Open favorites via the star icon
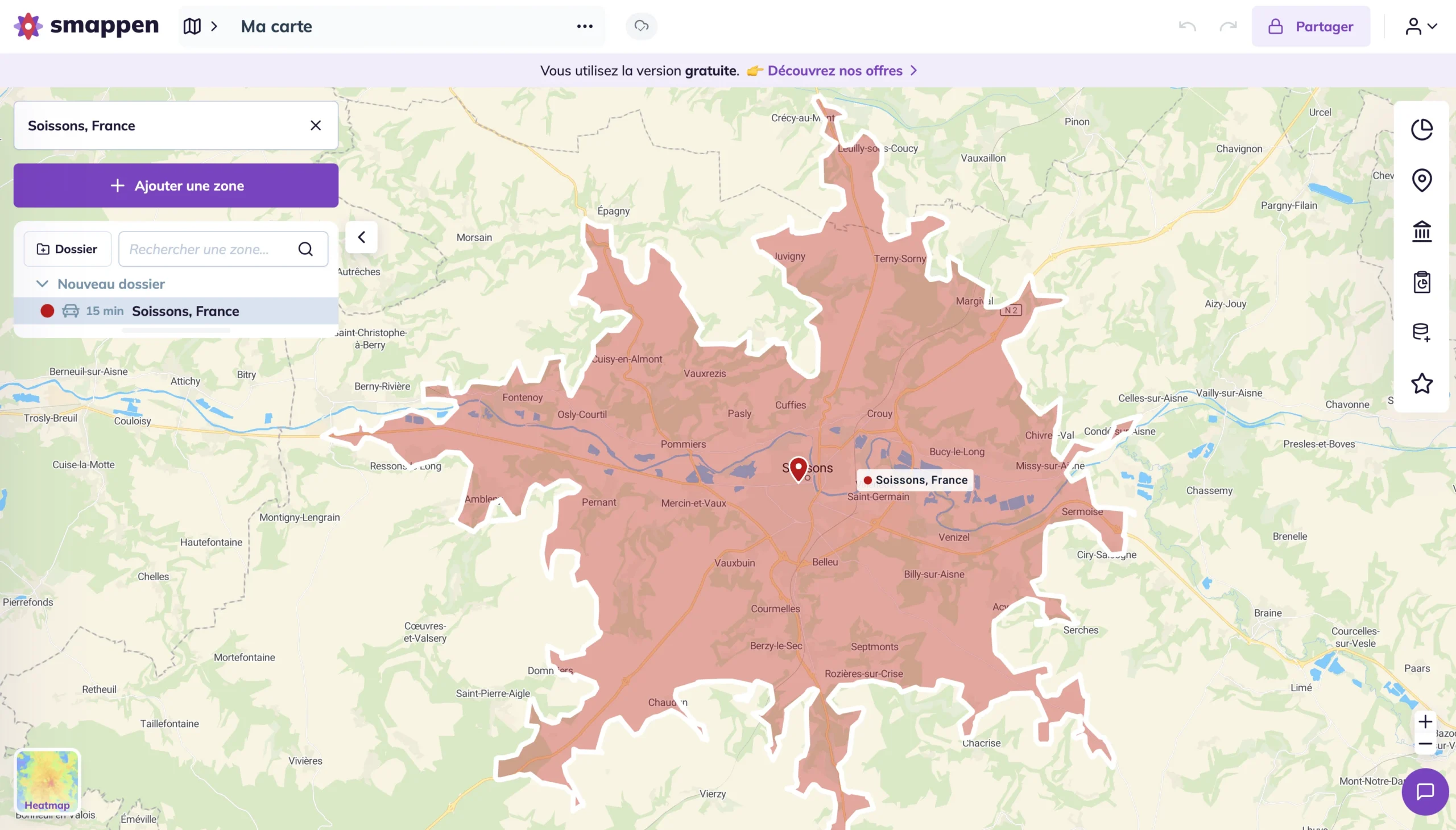The height and width of the screenshot is (830, 1456). (1422, 383)
